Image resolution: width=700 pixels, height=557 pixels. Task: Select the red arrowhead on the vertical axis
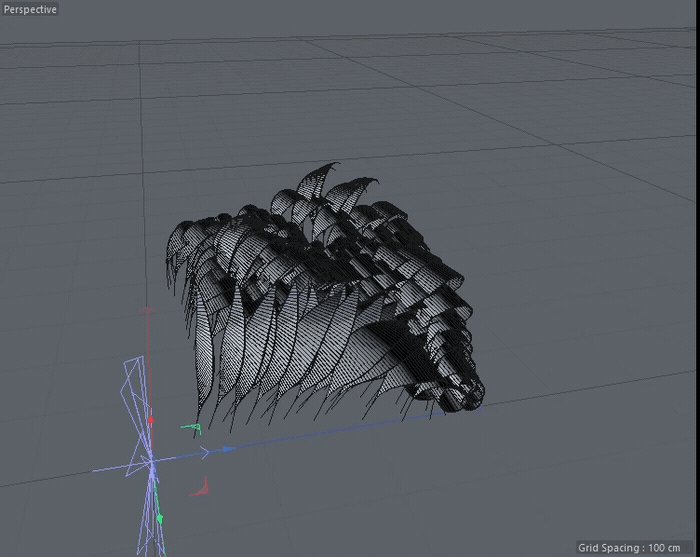[x=151, y=421]
